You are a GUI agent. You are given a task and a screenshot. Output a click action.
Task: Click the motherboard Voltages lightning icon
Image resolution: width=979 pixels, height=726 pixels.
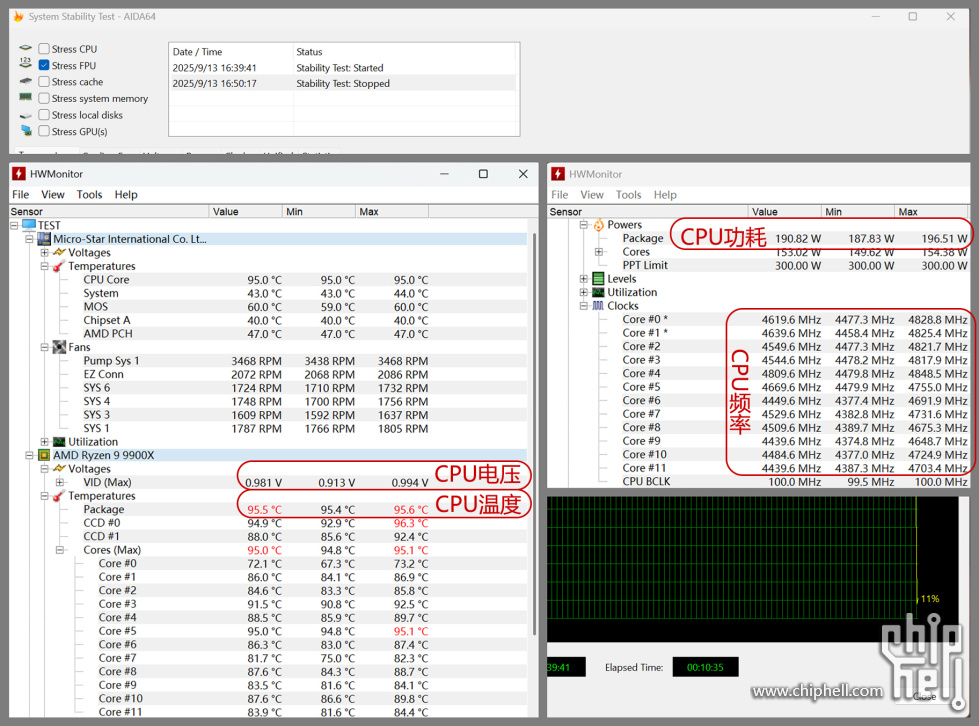coord(59,252)
